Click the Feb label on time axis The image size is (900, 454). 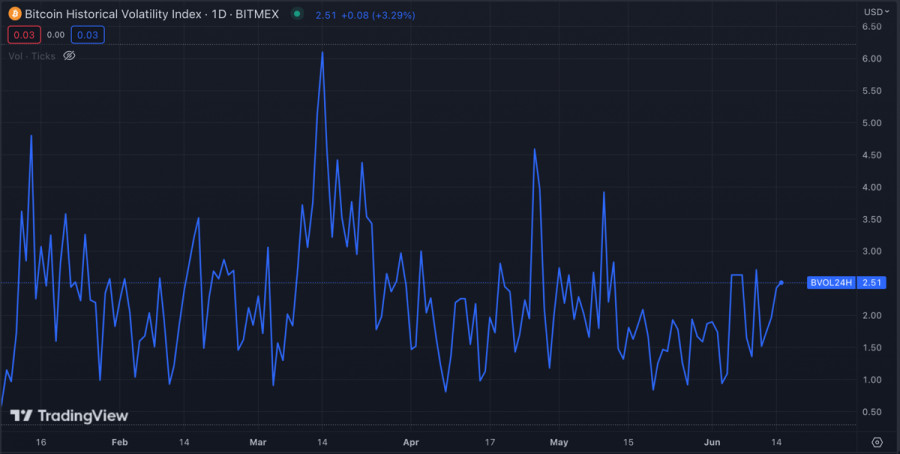click(119, 441)
